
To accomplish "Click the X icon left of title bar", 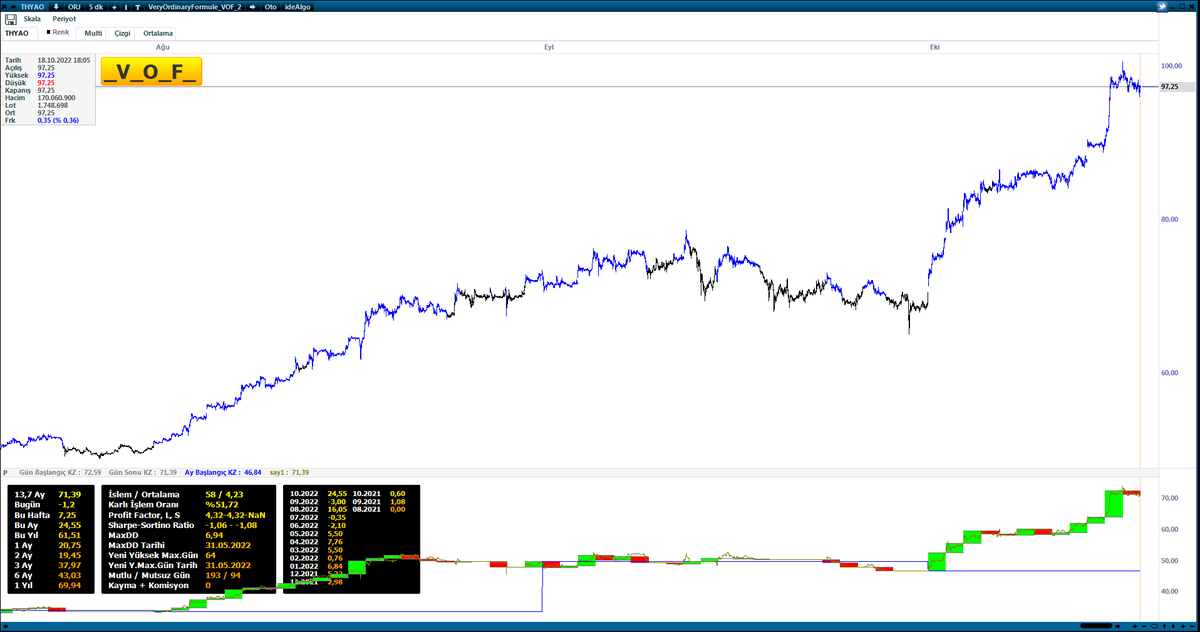I will [4, 6].
